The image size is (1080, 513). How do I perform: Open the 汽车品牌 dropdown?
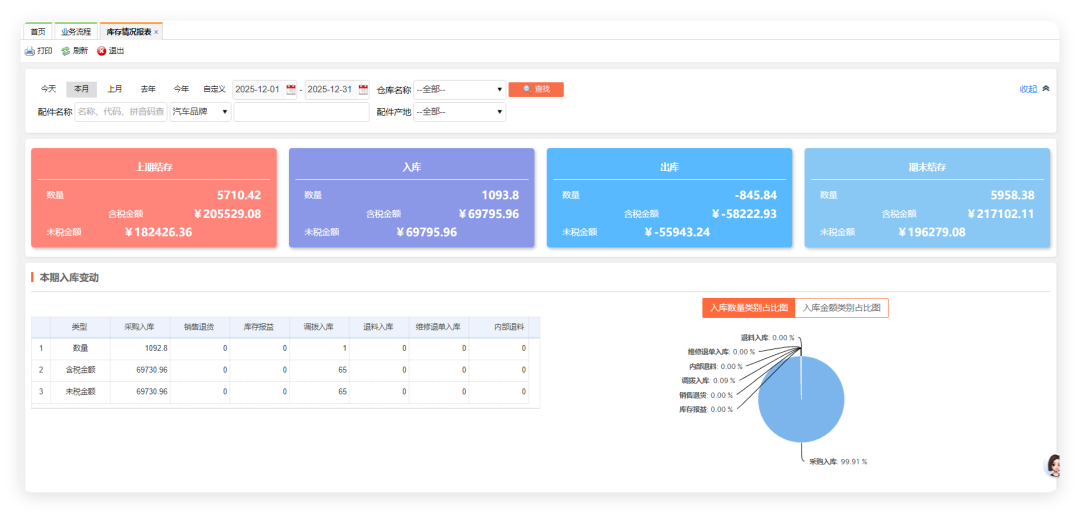(x=200, y=112)
